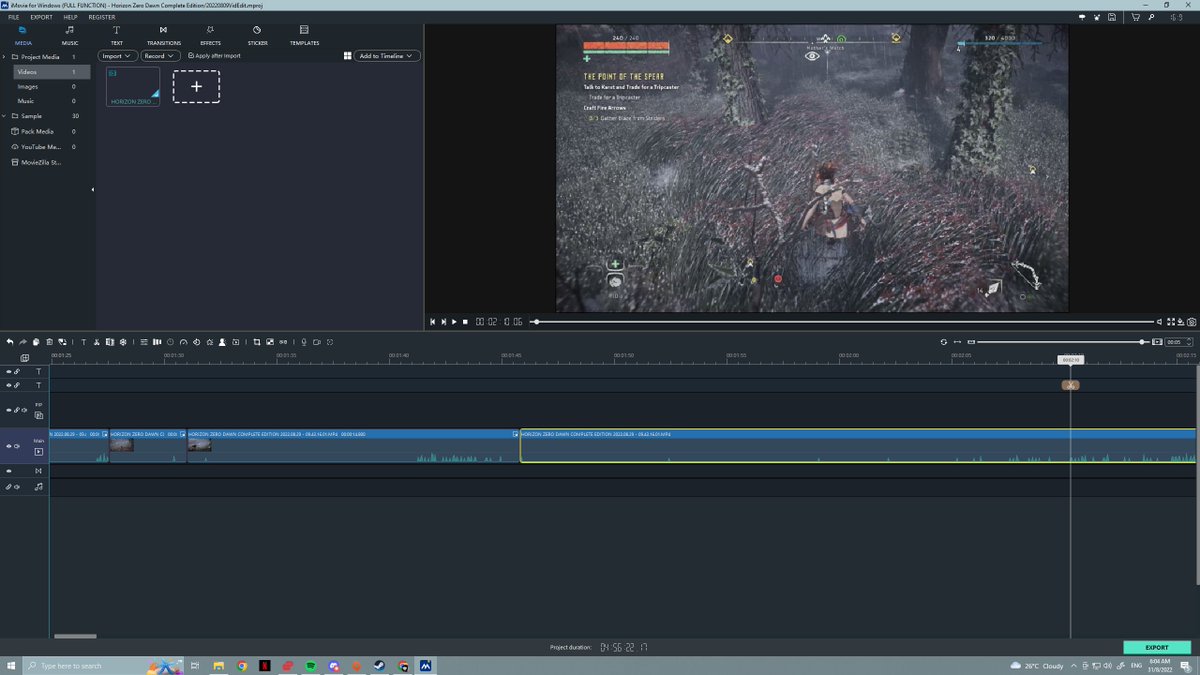Play the preview video

pyautogui.click(x=454, y=322)
